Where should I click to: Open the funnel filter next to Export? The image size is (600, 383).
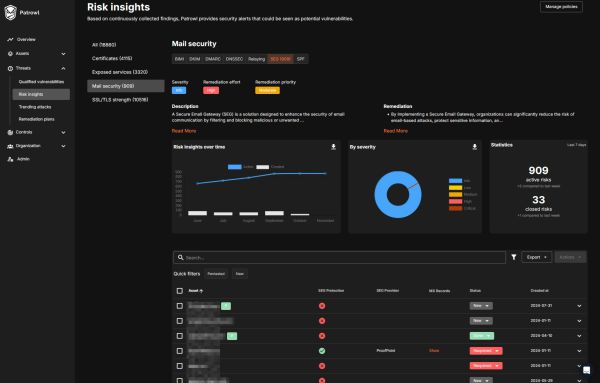pos(514,257)
